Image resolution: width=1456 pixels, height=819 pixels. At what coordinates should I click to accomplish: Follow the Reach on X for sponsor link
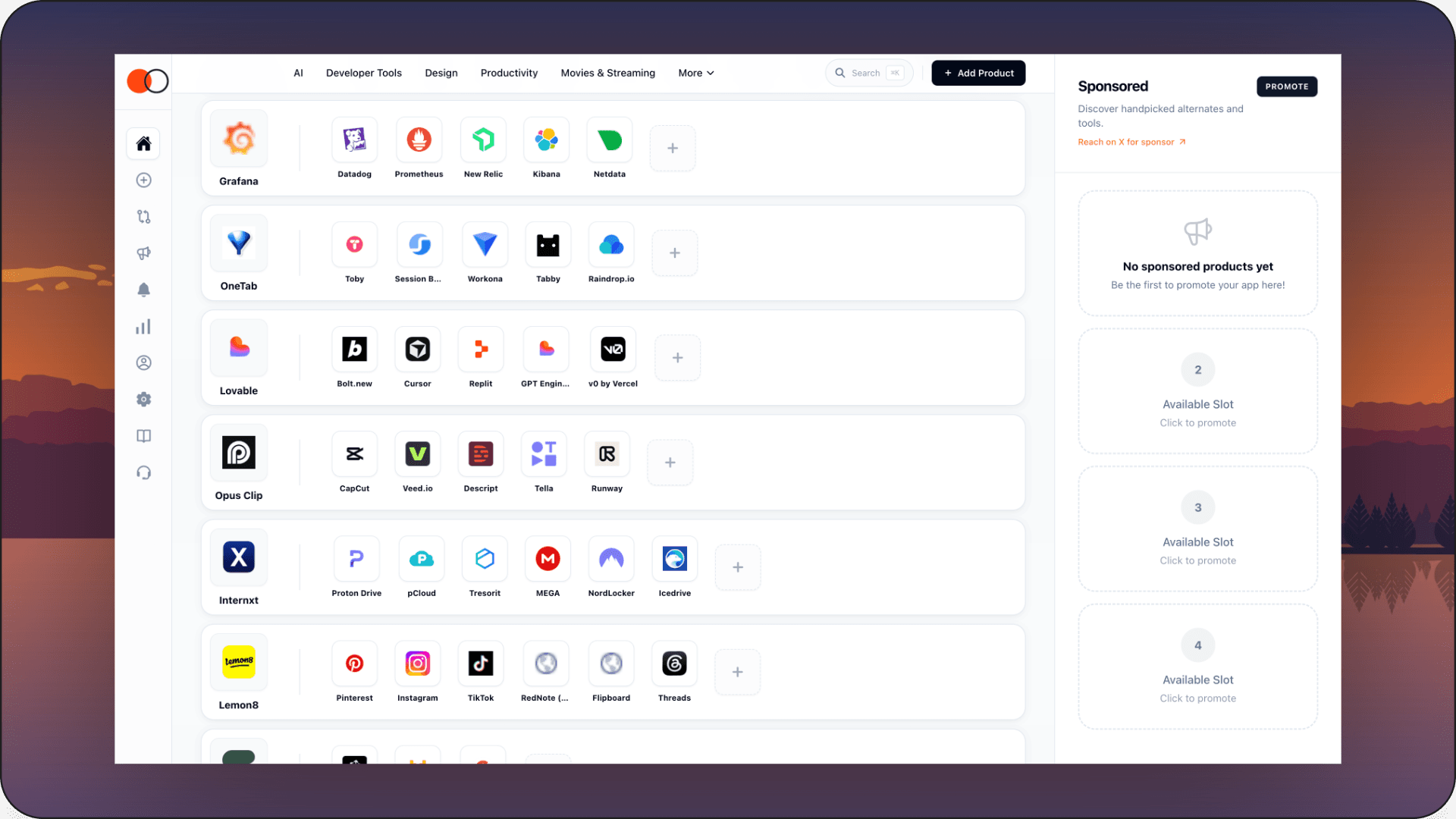1131,142
